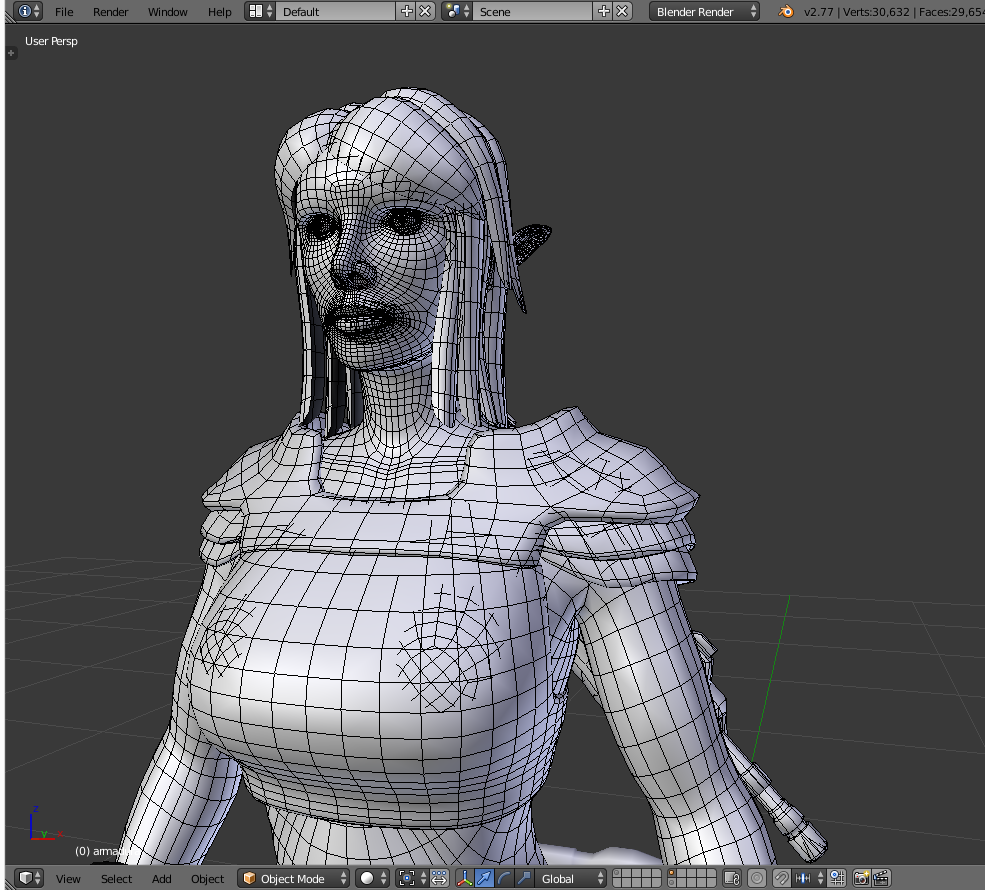Image resolution: width=985 pixels, height=890 pixels.
Task: Click the Window menu
Action: (x=167, y=12)
